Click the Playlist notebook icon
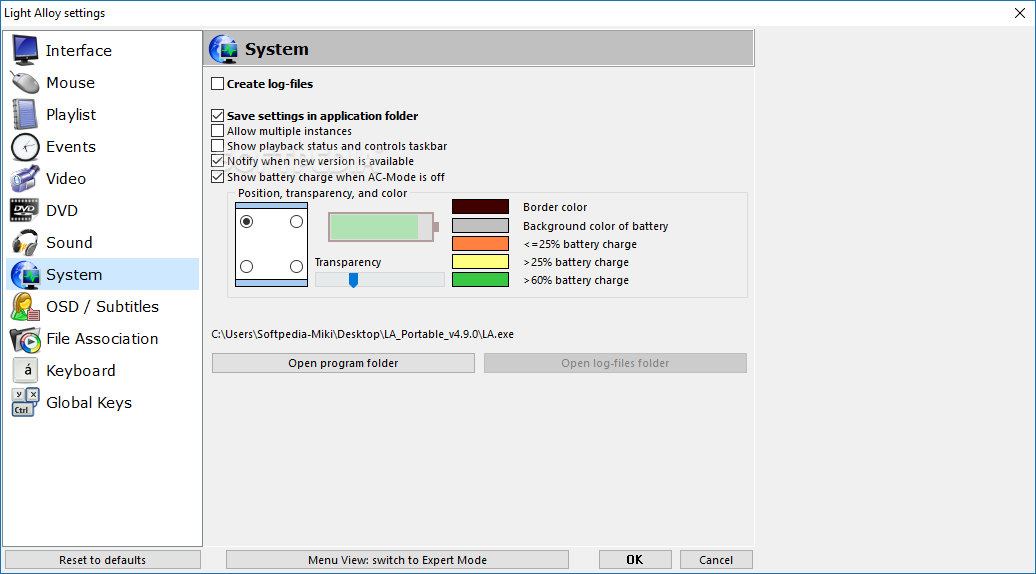This screenshot has width=1036, height=574. pos(25,114)
